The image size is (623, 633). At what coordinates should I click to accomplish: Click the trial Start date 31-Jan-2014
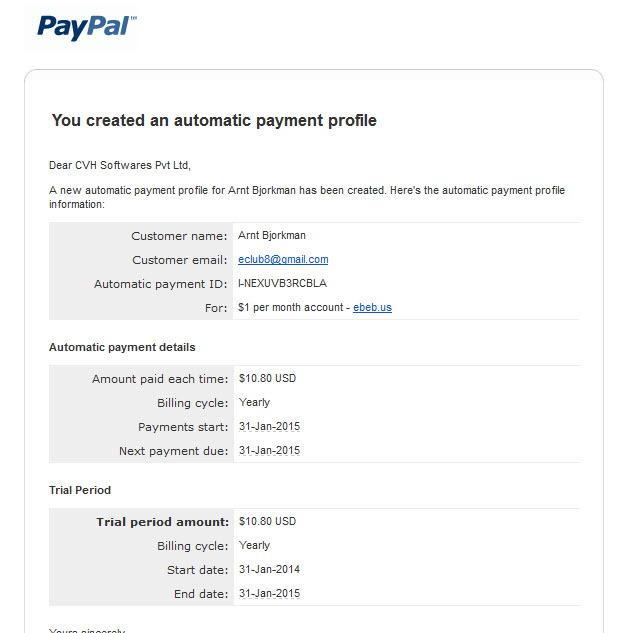[269, 569]
